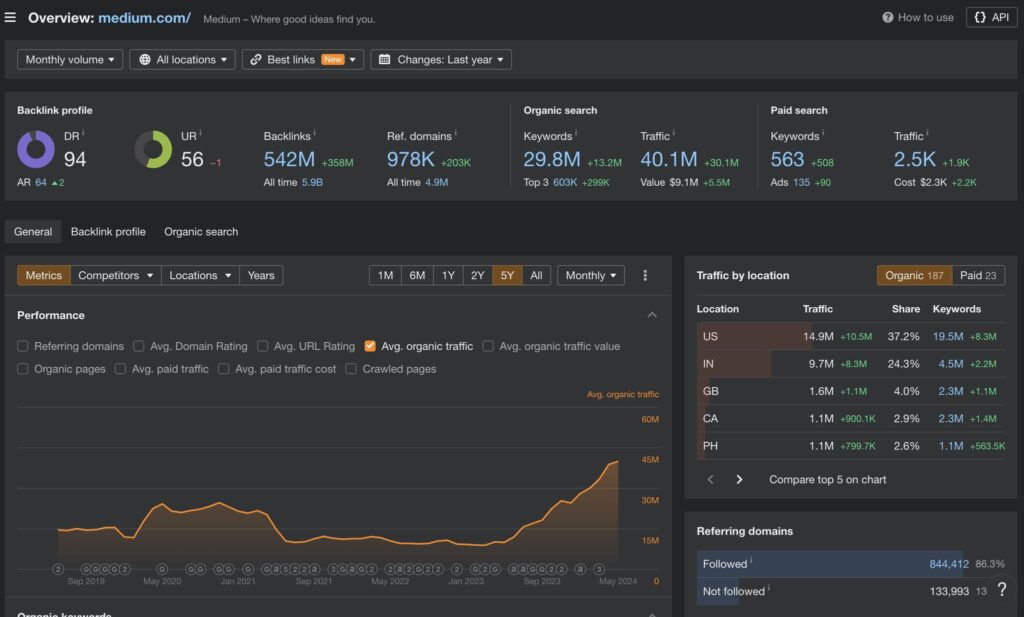Click the IN row traffic bar
The image size is (1024, 617).
pyautogui.click(x=734, y=364)
